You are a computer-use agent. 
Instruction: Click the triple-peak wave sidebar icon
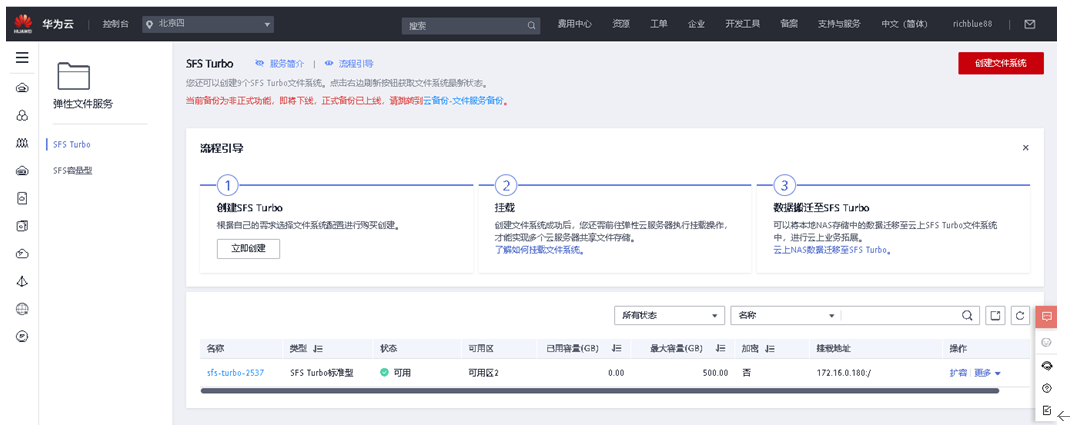[x=22, y=143]
